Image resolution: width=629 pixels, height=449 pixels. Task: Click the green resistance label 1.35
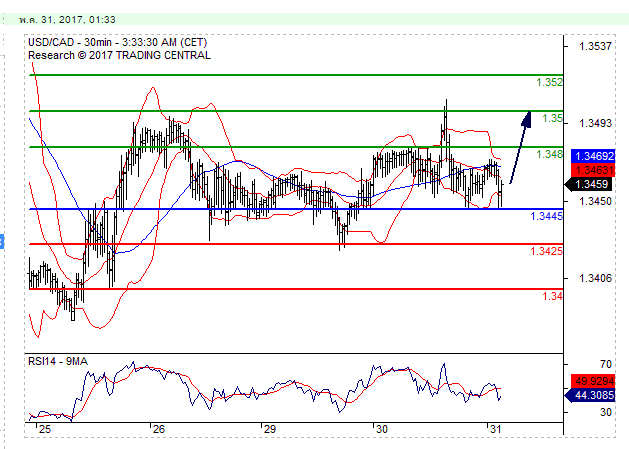[x=552, y=118]
